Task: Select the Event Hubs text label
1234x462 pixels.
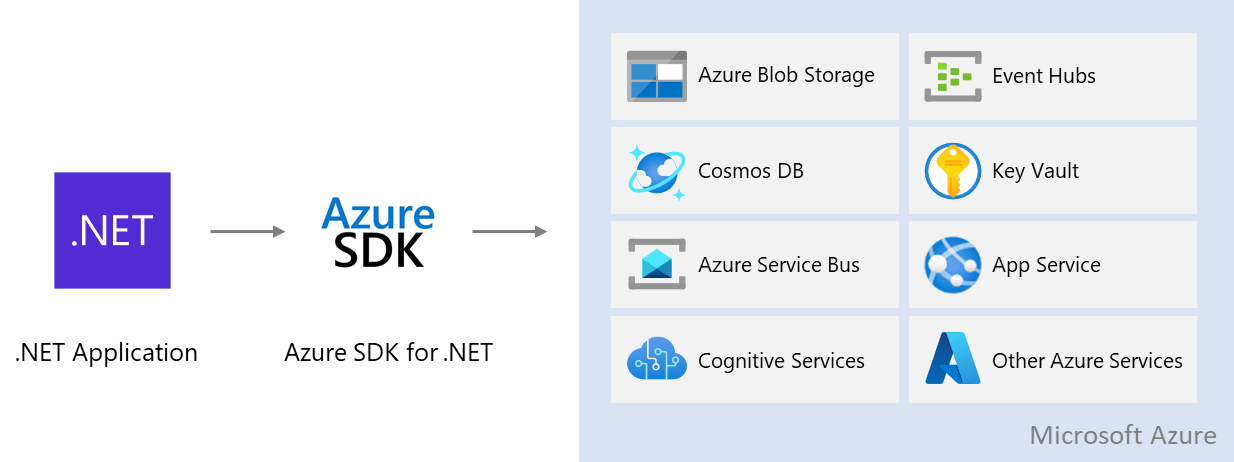Action: 1043,76
